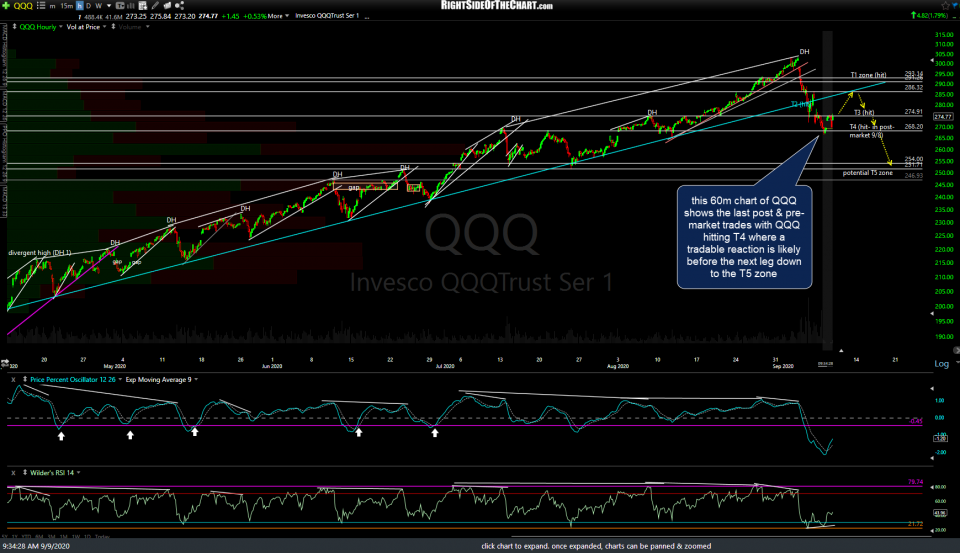The width and height of the screenshot is (960, 553).
Task: Click the 'click chart to expand' caption
Action: pyautogui.click(x=596, y=546)
